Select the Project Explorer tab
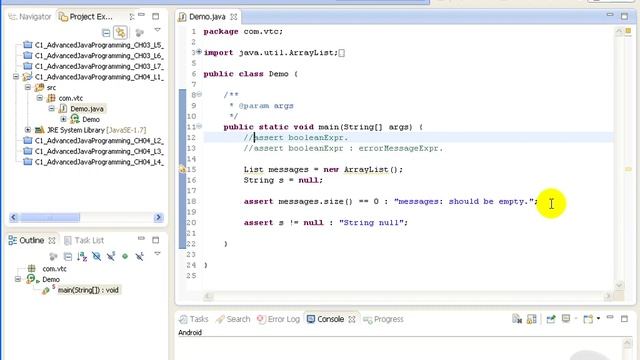 pyautogui.click(x=85, y=17)
